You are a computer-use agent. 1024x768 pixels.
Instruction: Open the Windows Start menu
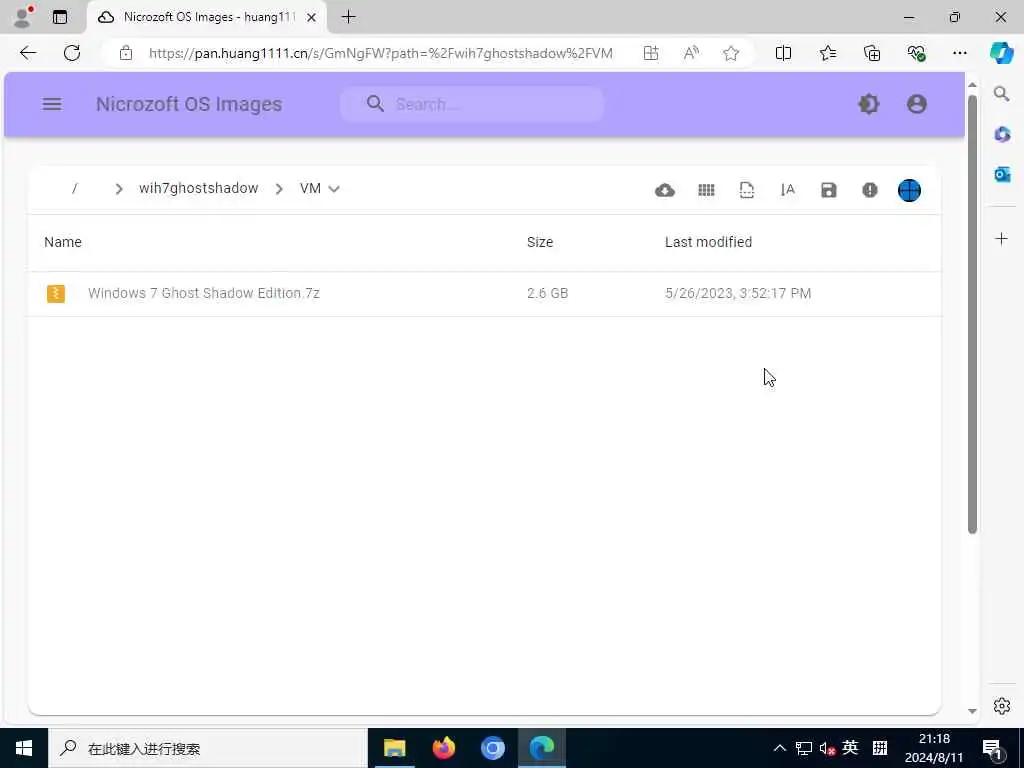tap(24, 748)
